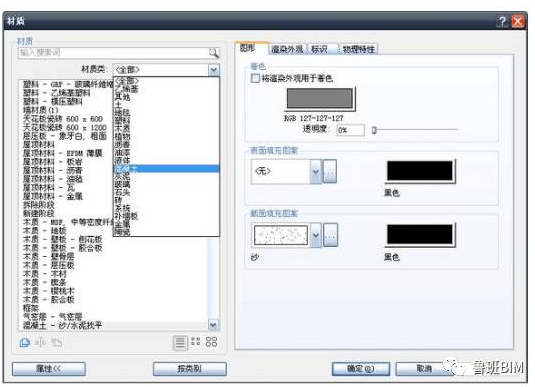Select 木质 - 壁板 - 胶合板 material
This screenshot has height=387, width=535.
[63, 248]
